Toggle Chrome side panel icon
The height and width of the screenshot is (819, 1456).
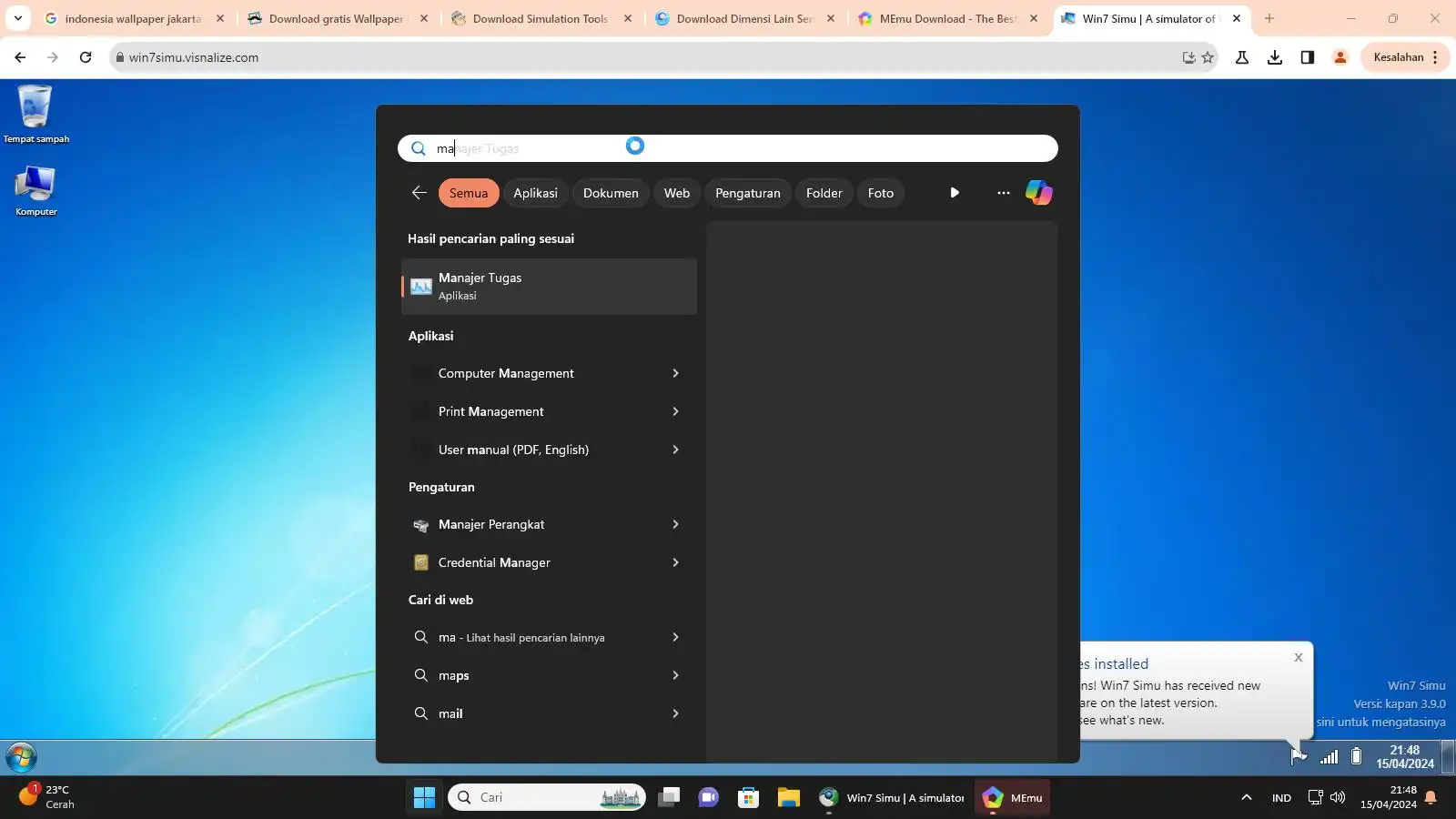(1307, 57)
